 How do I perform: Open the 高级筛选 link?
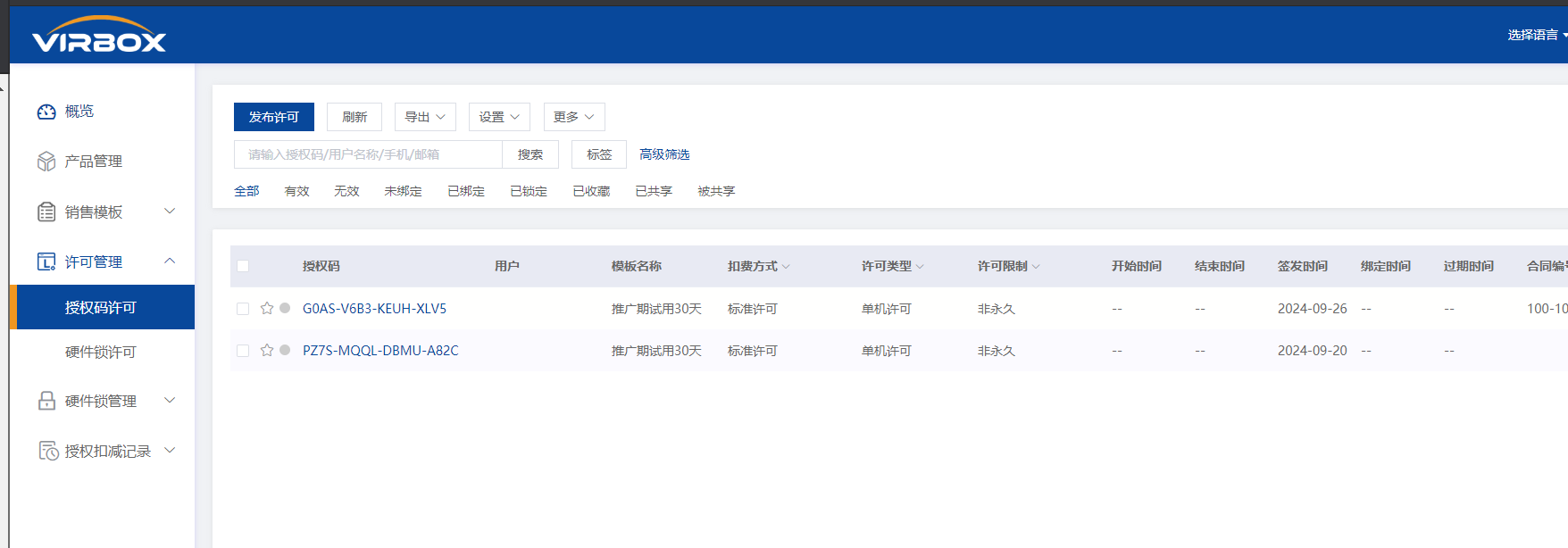point(664,154)
